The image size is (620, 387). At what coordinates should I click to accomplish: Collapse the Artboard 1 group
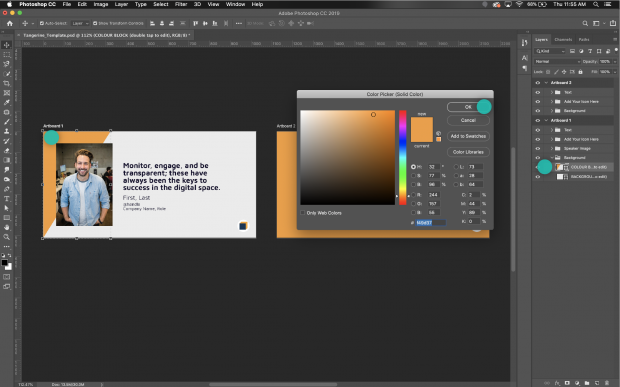[x=546, y=120]
